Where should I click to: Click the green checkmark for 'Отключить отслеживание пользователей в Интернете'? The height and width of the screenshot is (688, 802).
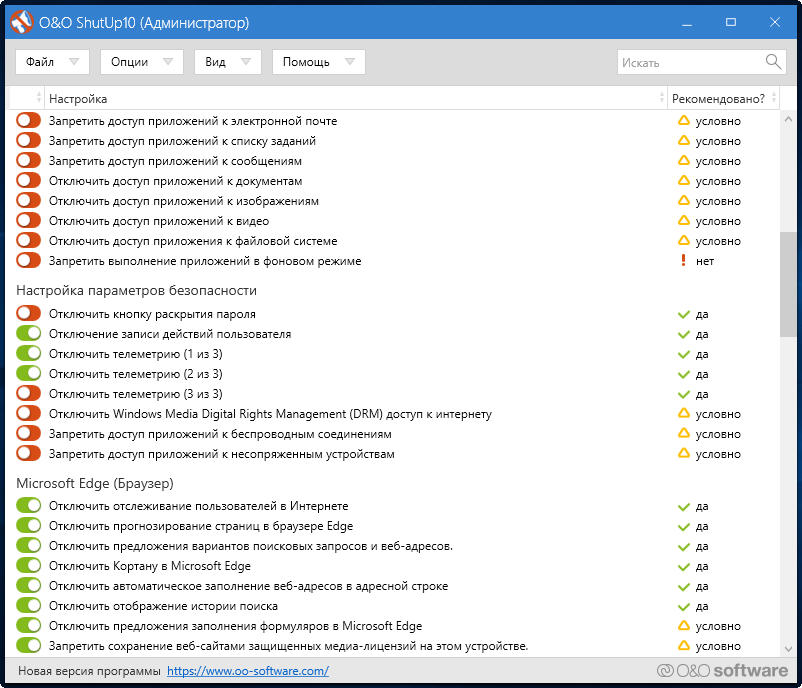[x=683, y=506]
